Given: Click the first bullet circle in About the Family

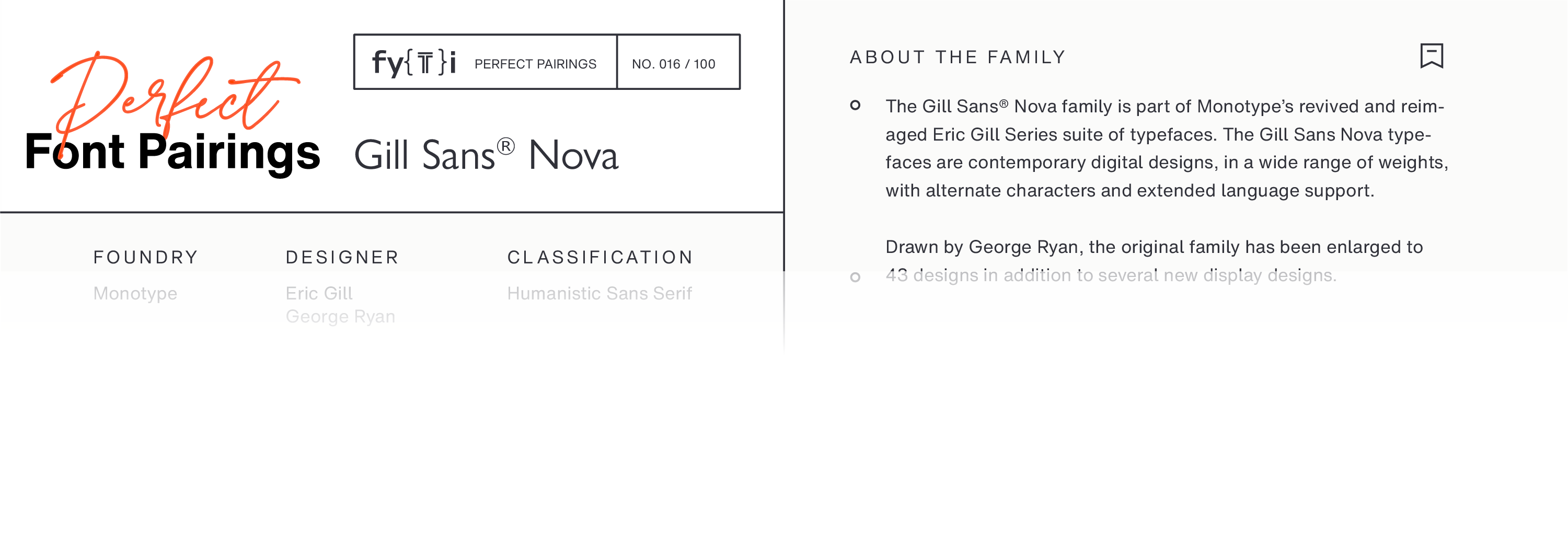Looking at the screenshot, I should coord(855,106).
